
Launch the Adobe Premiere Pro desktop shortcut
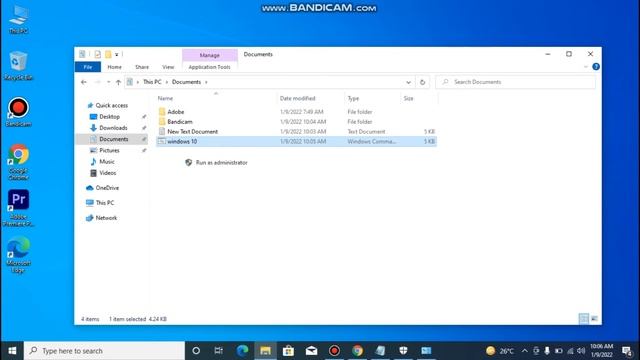click(18, 208)
